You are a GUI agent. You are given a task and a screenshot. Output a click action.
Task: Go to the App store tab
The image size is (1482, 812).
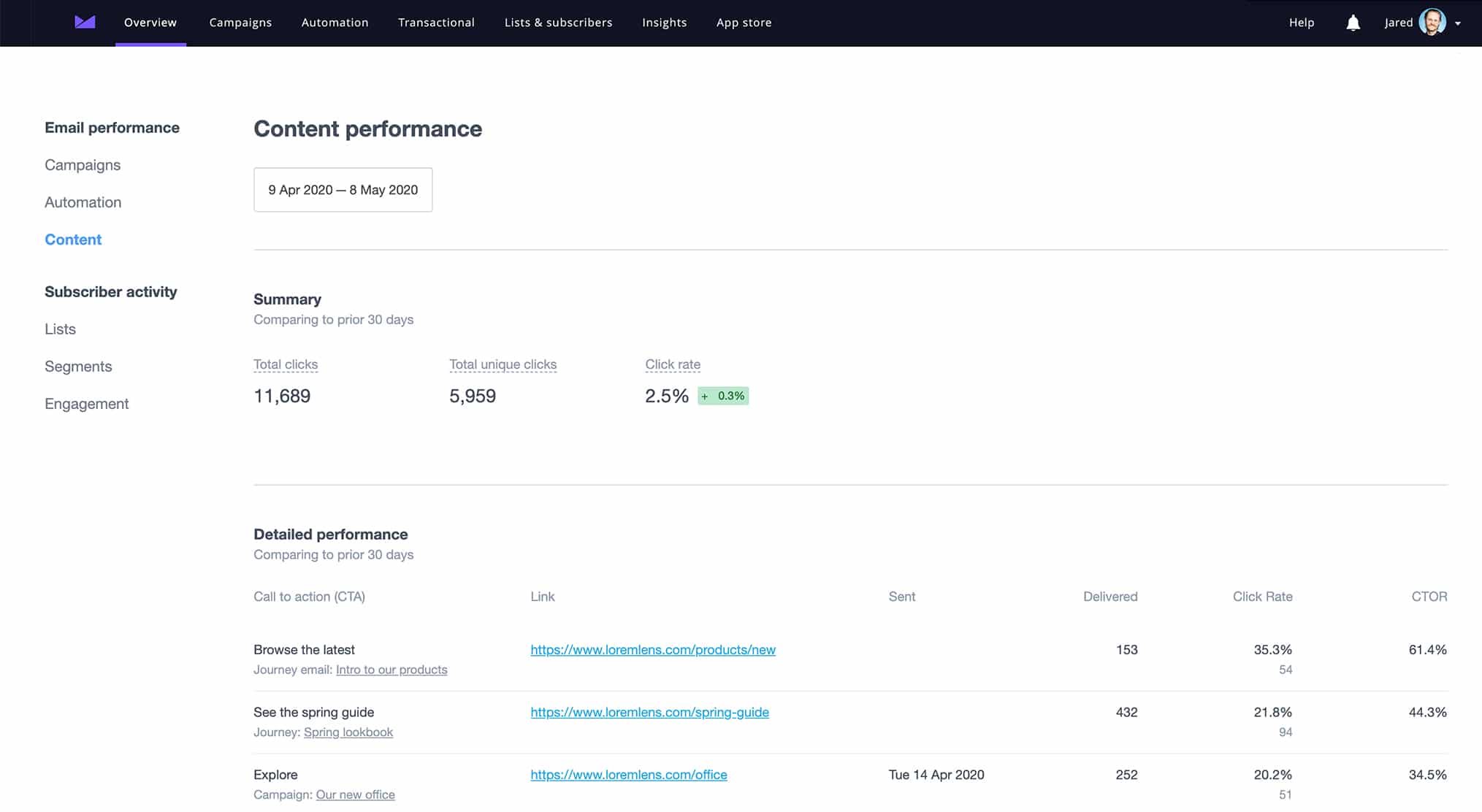744,23
